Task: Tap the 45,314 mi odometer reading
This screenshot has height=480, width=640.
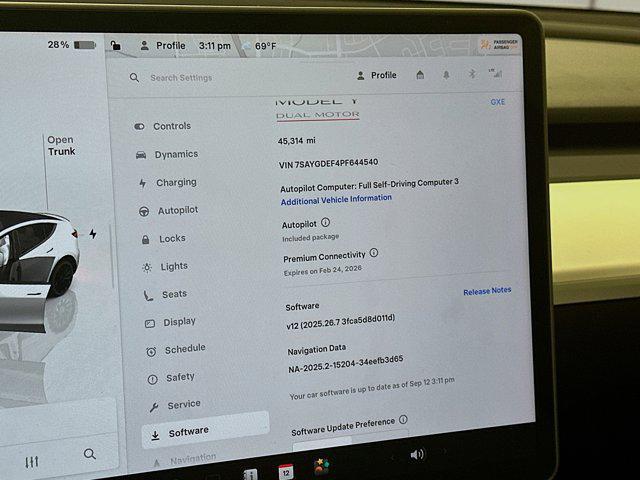Action: [297, 141]
